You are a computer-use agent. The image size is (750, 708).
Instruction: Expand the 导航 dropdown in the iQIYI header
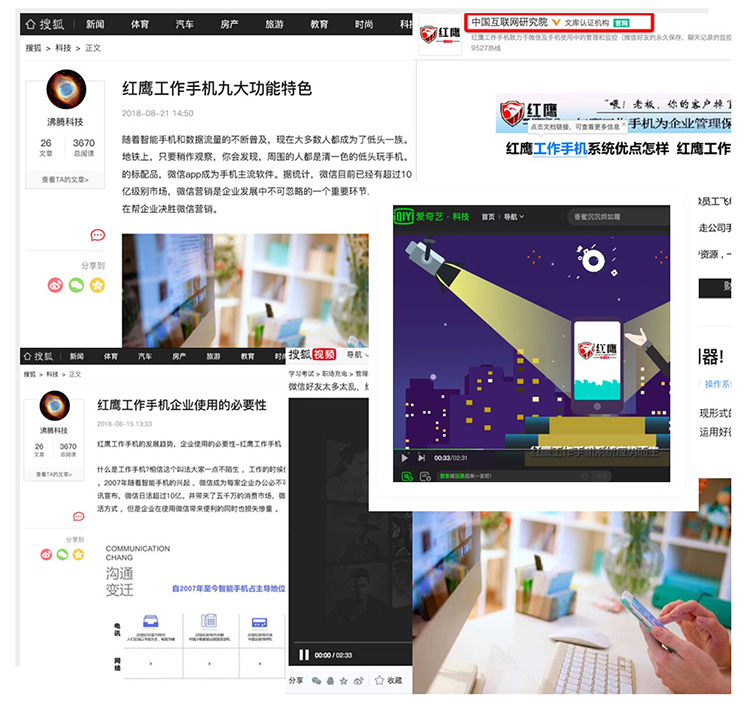[514, 216]
